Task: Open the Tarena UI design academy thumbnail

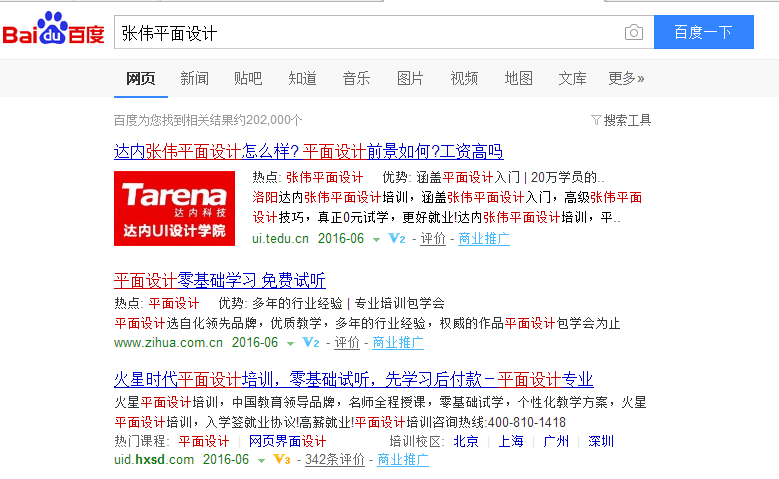Action: 174,208
